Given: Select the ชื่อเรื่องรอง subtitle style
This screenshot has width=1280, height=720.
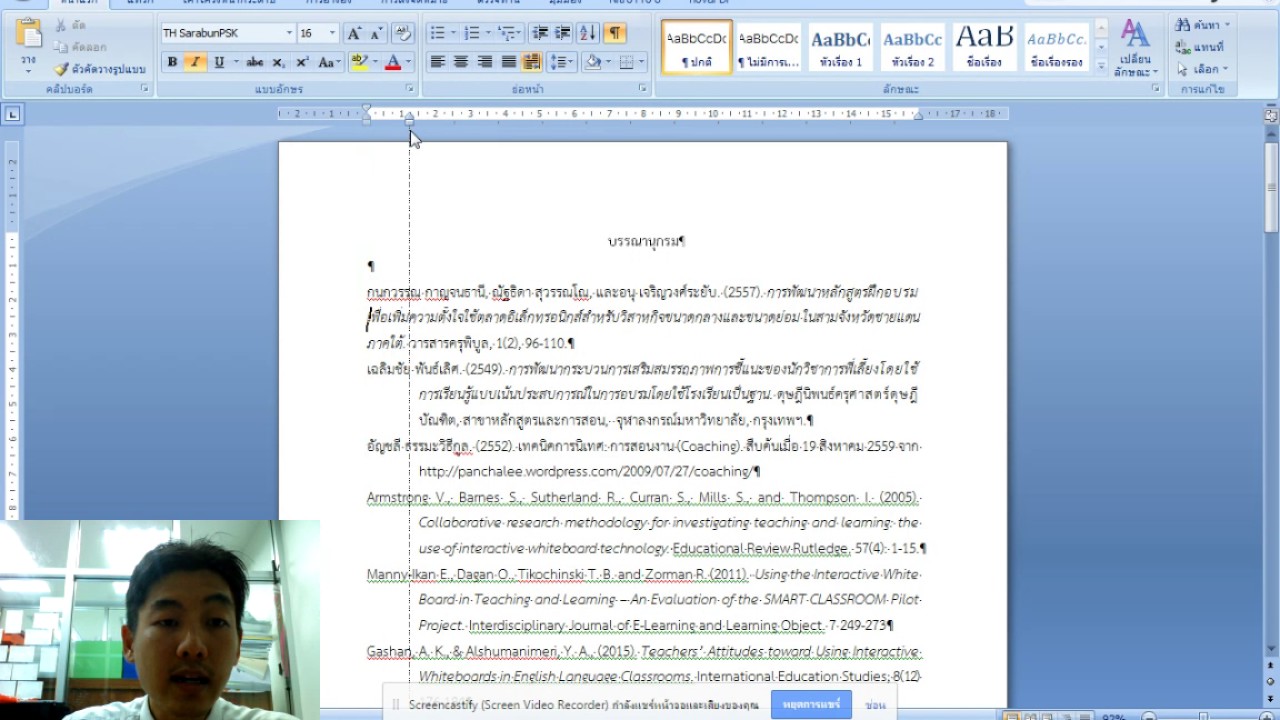Looking at the screenshot, I should pos(1056,47).
